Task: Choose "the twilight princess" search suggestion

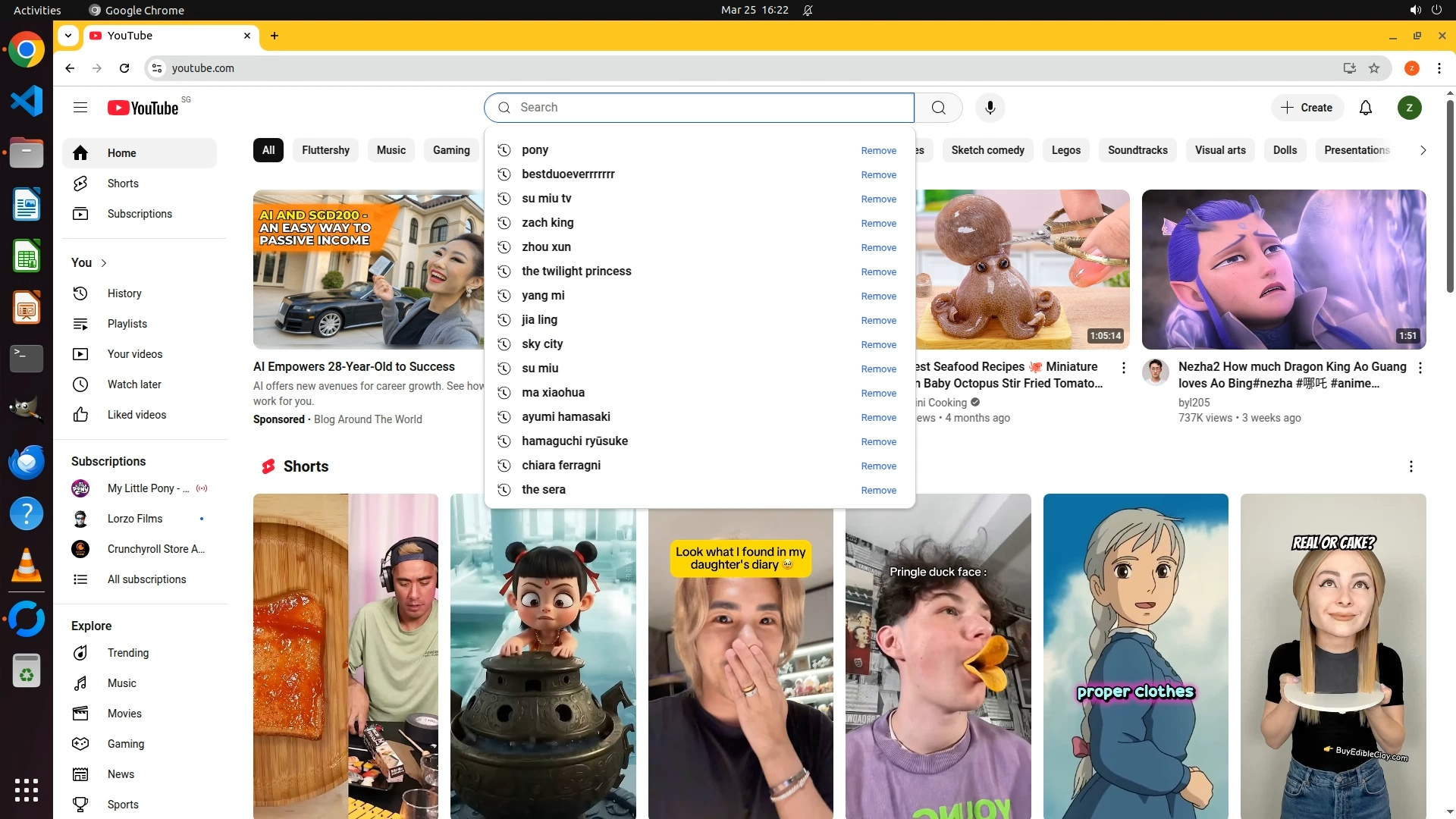Action: click(x=576, y=271)
